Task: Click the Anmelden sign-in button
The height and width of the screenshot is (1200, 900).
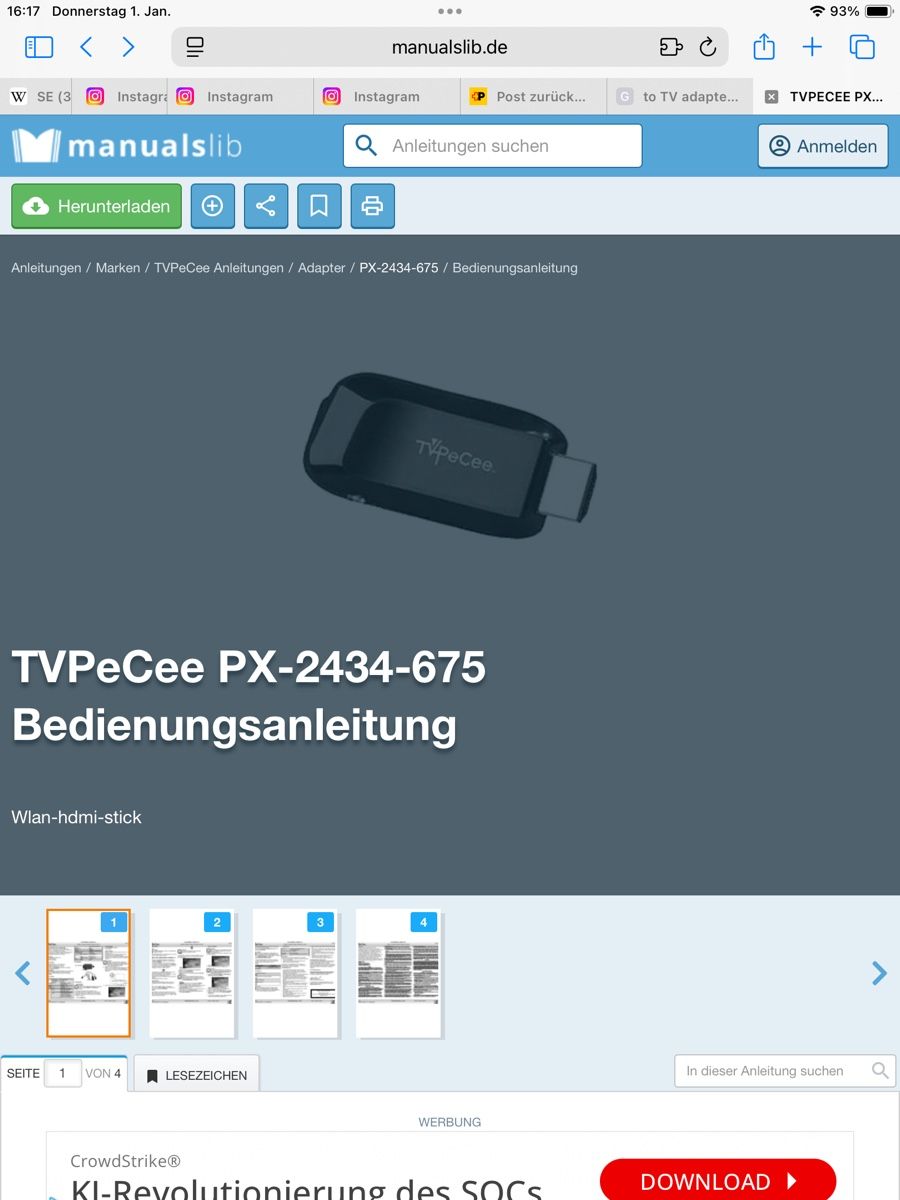Action: (823, 146)
